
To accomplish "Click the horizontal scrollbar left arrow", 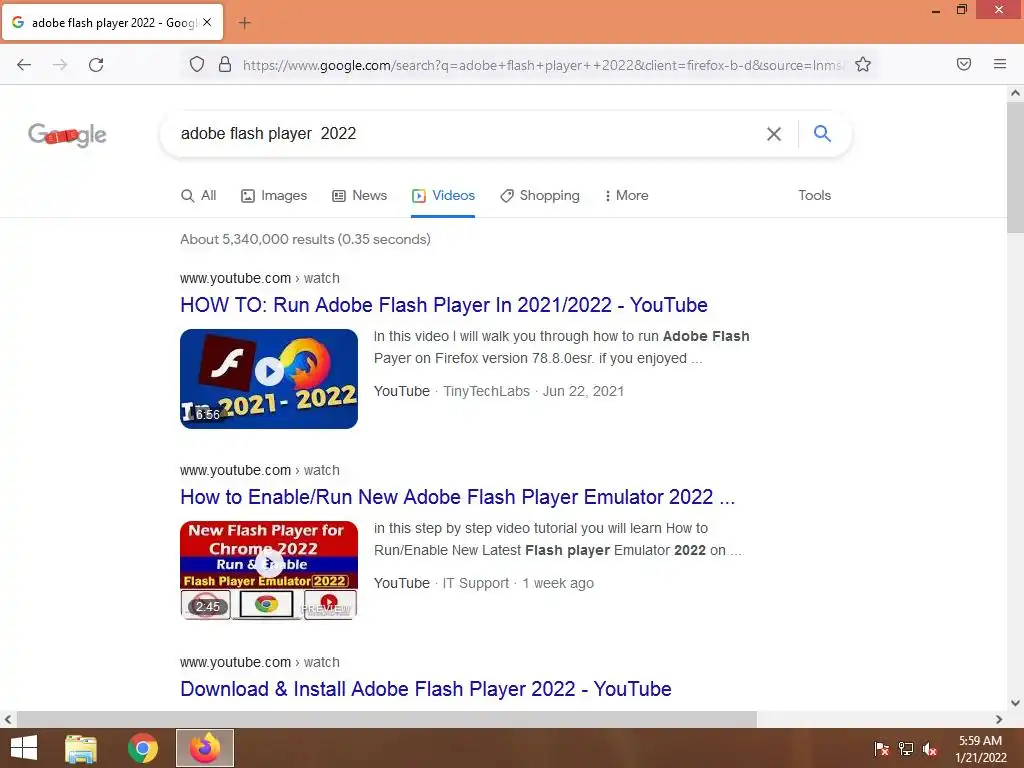I will [8, 719].
